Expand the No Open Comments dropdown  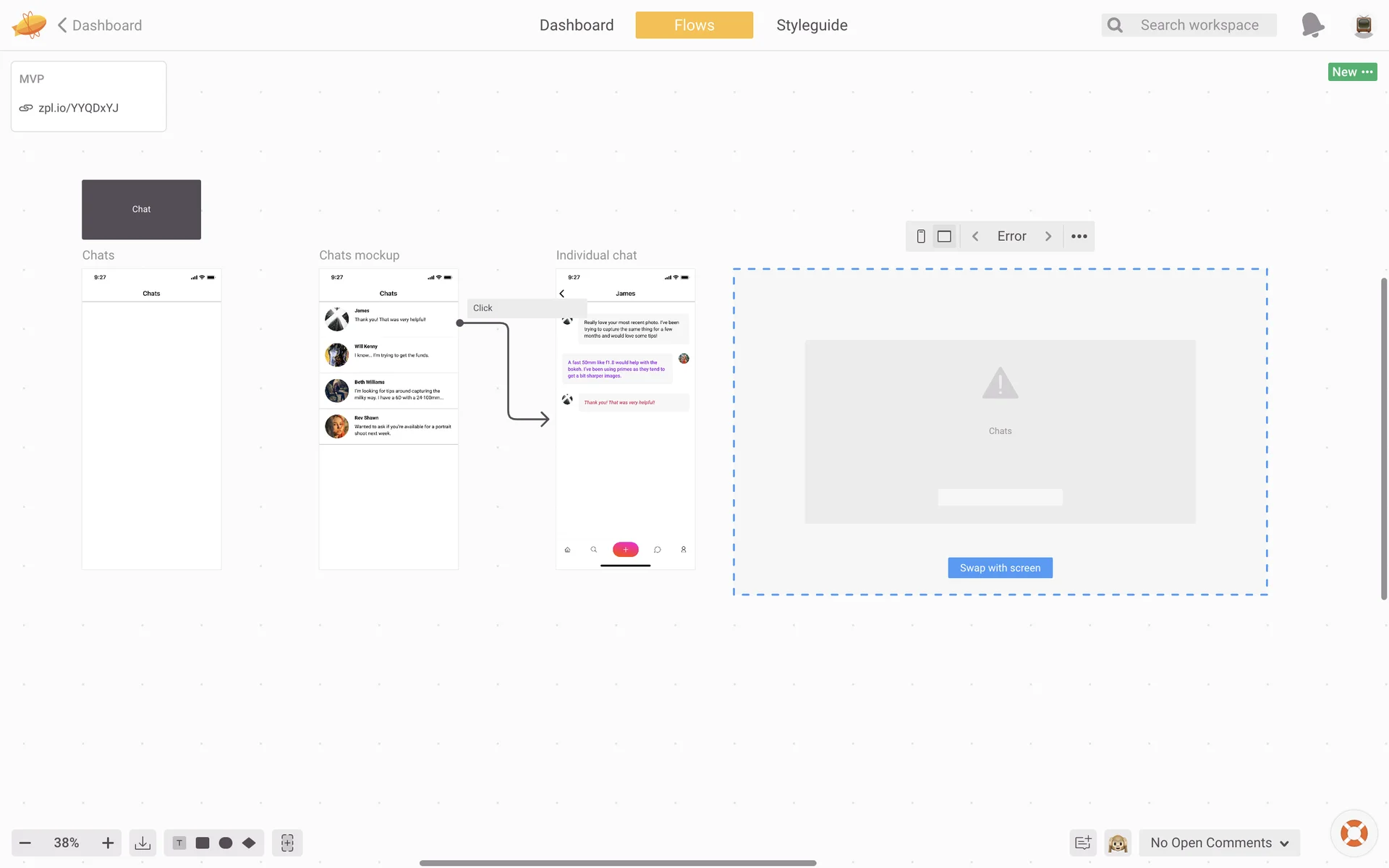1220,843
